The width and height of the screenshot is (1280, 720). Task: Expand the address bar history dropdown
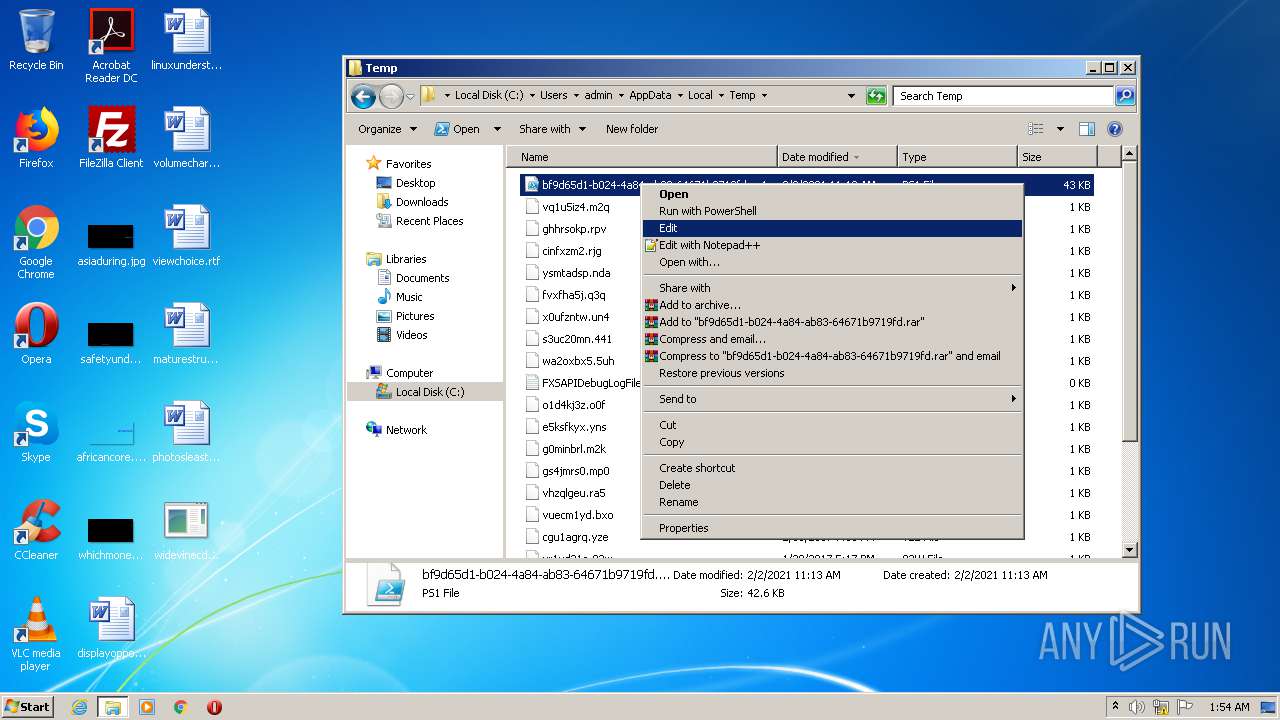pyautogui.click(x=851, y=96)
